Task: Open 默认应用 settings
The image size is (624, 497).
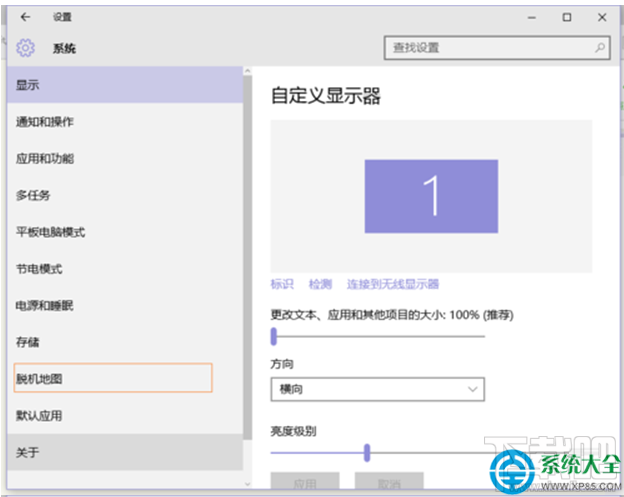Action: [125, 415]
